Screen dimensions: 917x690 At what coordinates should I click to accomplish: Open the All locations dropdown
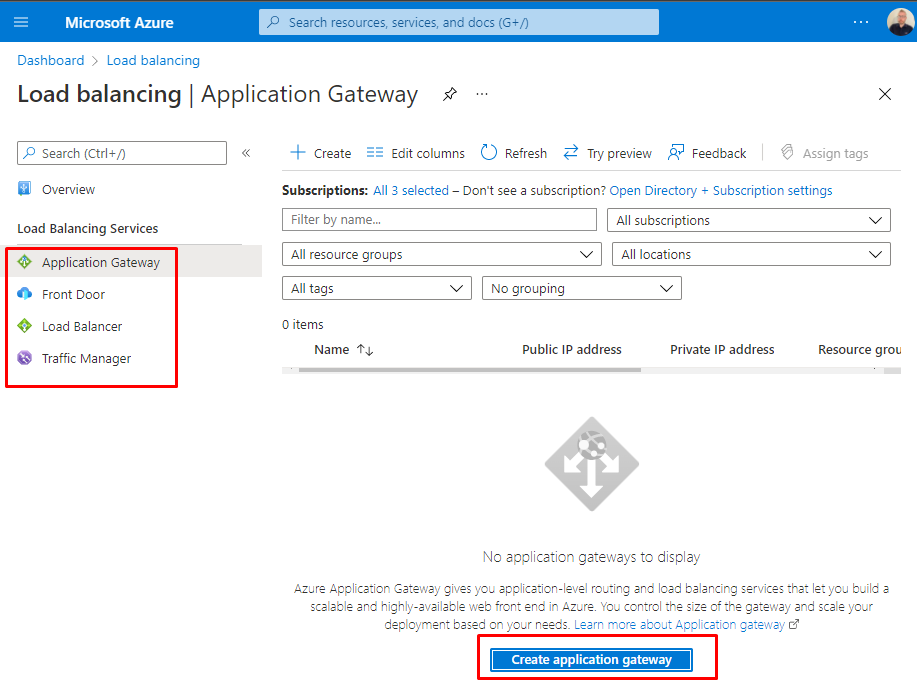(x=750, y=255)
